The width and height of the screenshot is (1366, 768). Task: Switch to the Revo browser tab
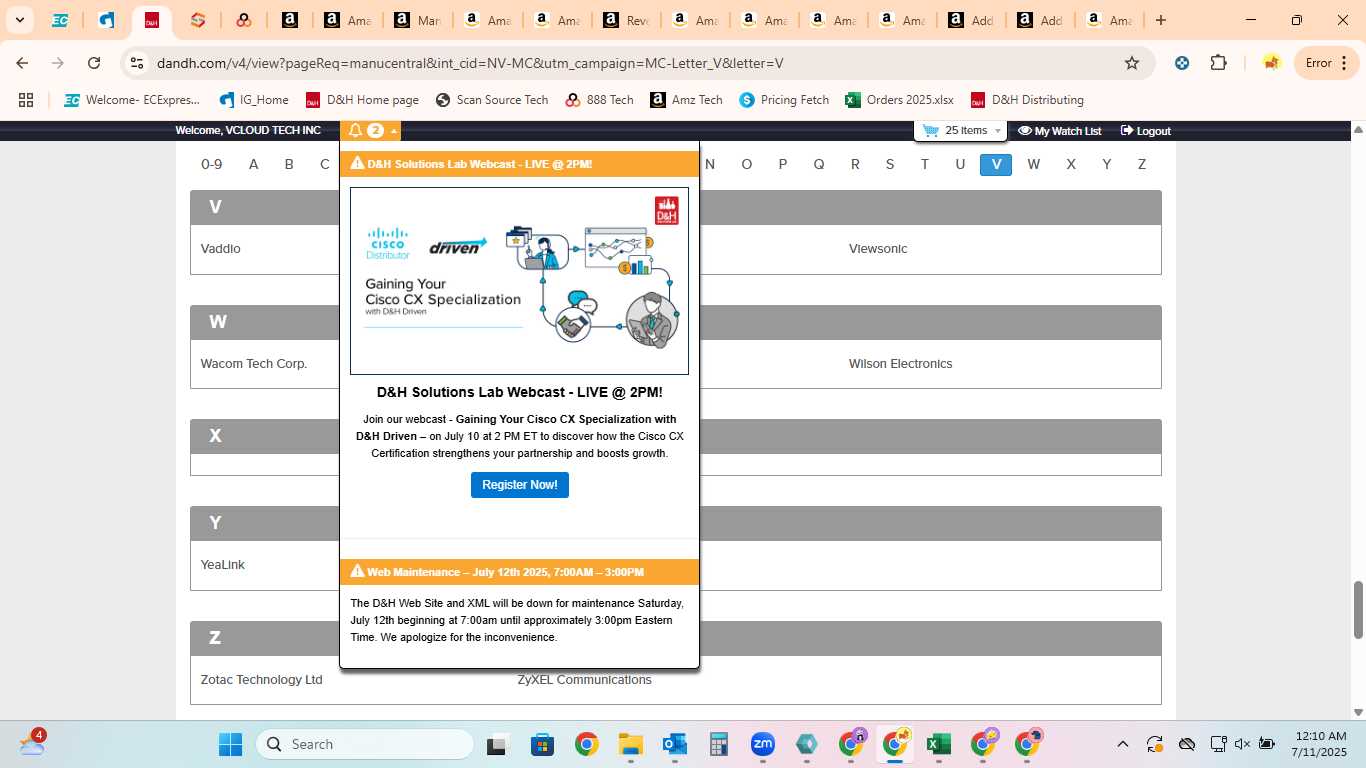click(626, 20)
